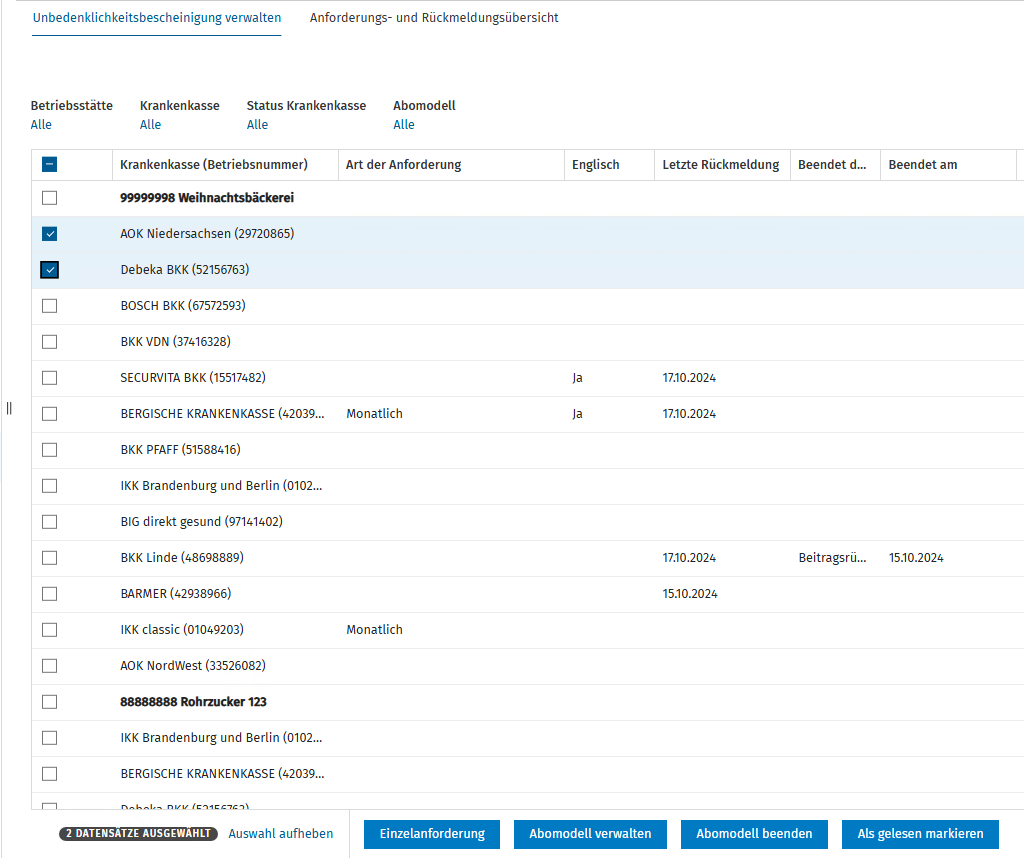Click 15.10.2024 date in BARMER row
1024x858 pixels.
(x=690, y=594)
